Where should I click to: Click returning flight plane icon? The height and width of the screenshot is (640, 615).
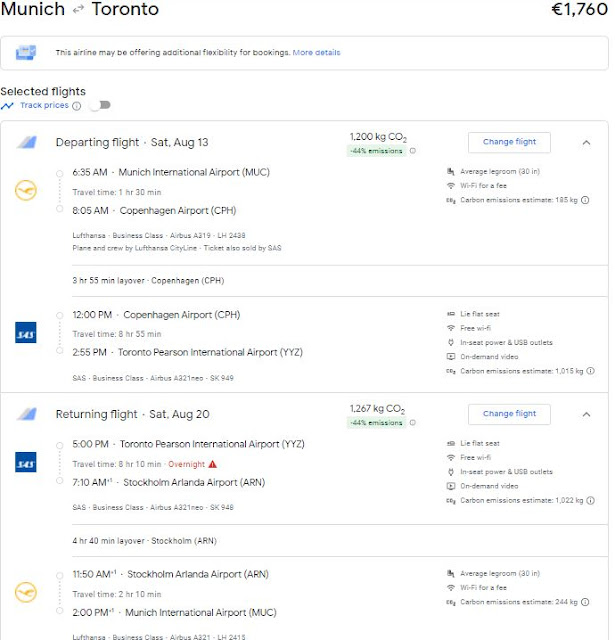(x=27, y=414)
